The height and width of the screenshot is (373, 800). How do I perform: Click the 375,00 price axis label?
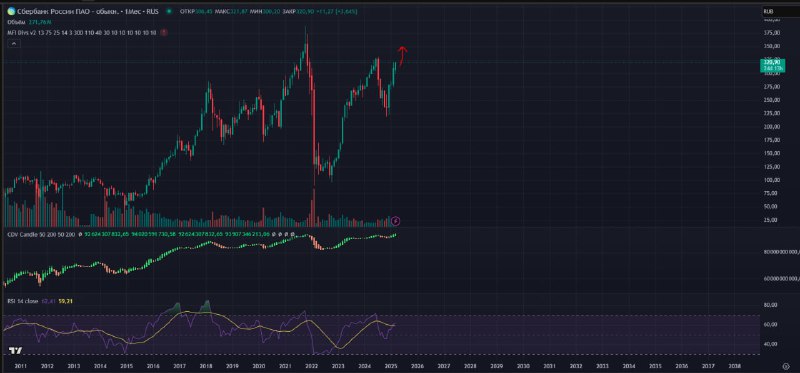coord(772,33)
